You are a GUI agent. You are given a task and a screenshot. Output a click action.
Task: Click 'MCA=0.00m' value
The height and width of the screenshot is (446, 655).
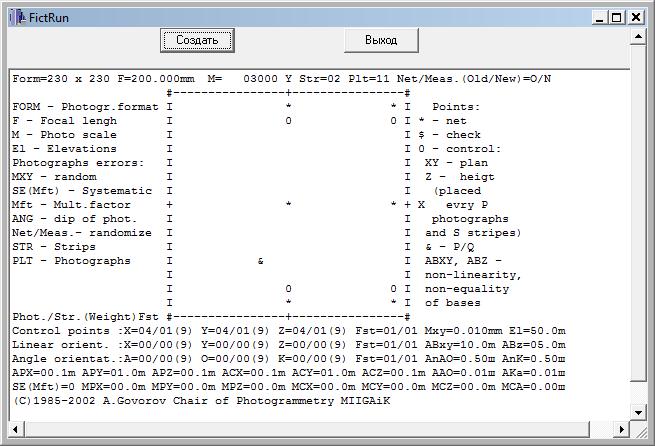tap(533, 387)
